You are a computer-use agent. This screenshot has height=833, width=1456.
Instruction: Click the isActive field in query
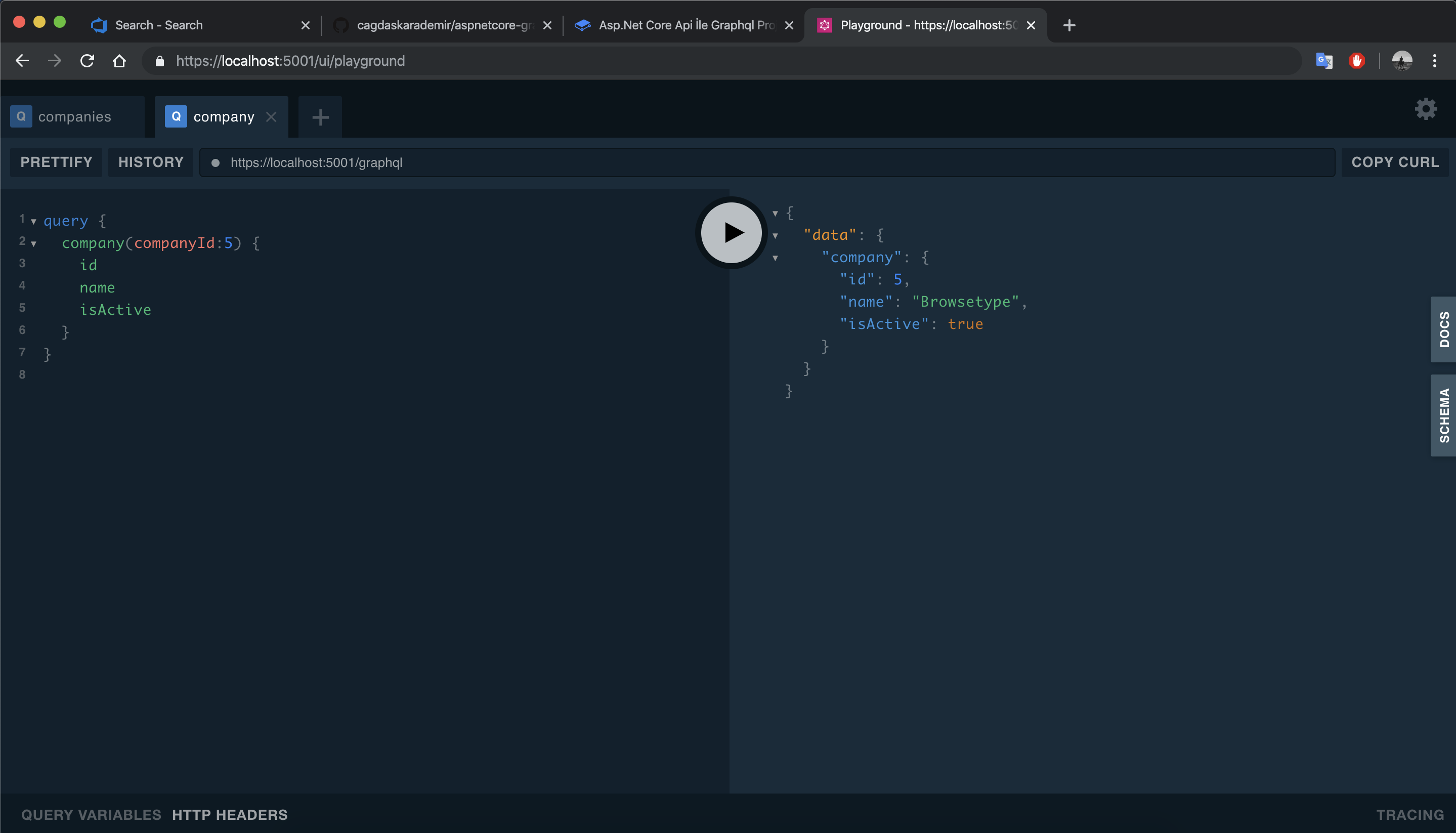click(x=115, y=310)
